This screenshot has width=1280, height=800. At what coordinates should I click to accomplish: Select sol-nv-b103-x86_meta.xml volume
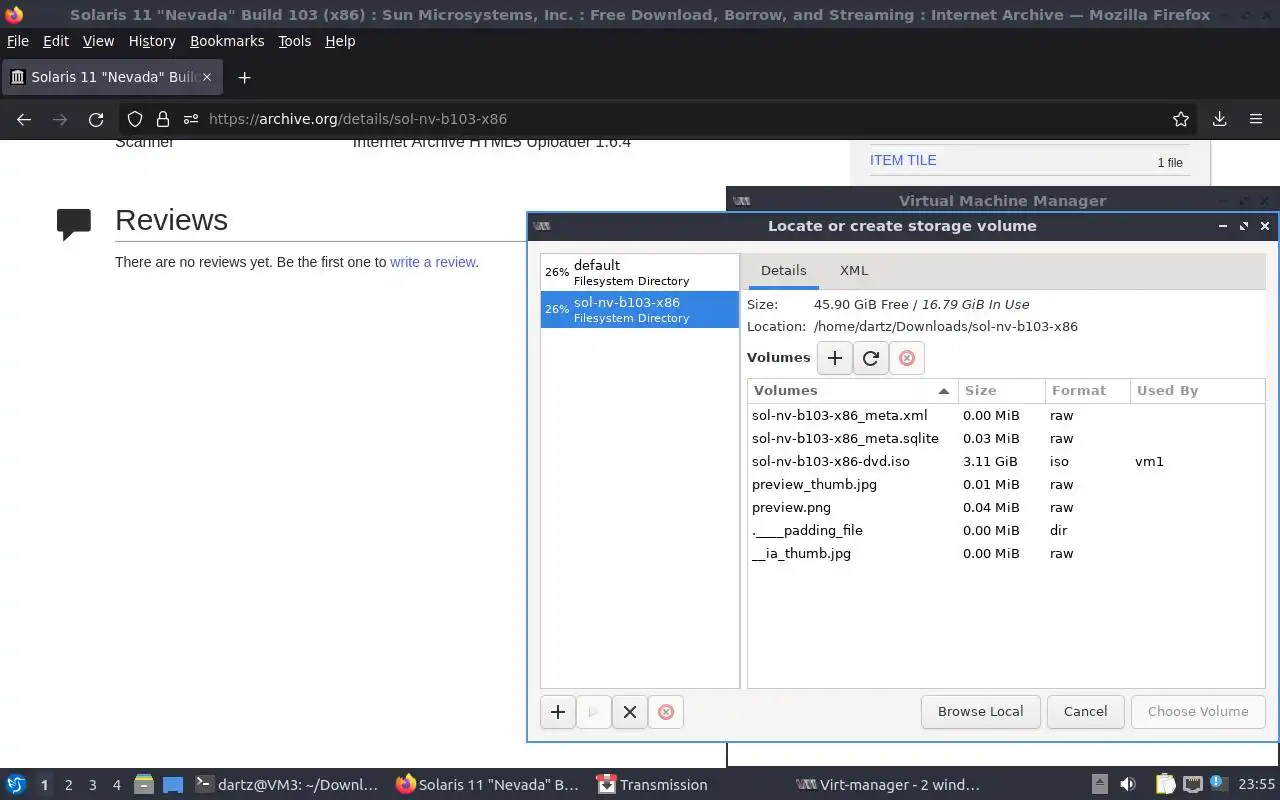(x=1006, y=416)
